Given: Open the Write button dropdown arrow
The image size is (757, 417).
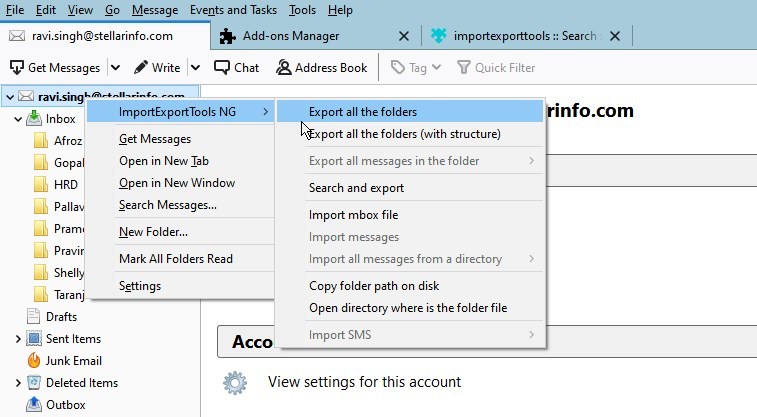Looking at the screenshot, I should pos(195,68).
